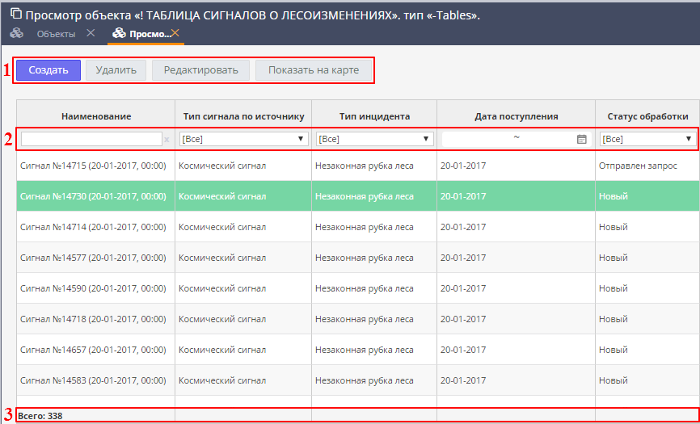The height and width of the screenshot is (424, 700).
Task: Type in the Наименование filter field
Action: pos(91,139)
